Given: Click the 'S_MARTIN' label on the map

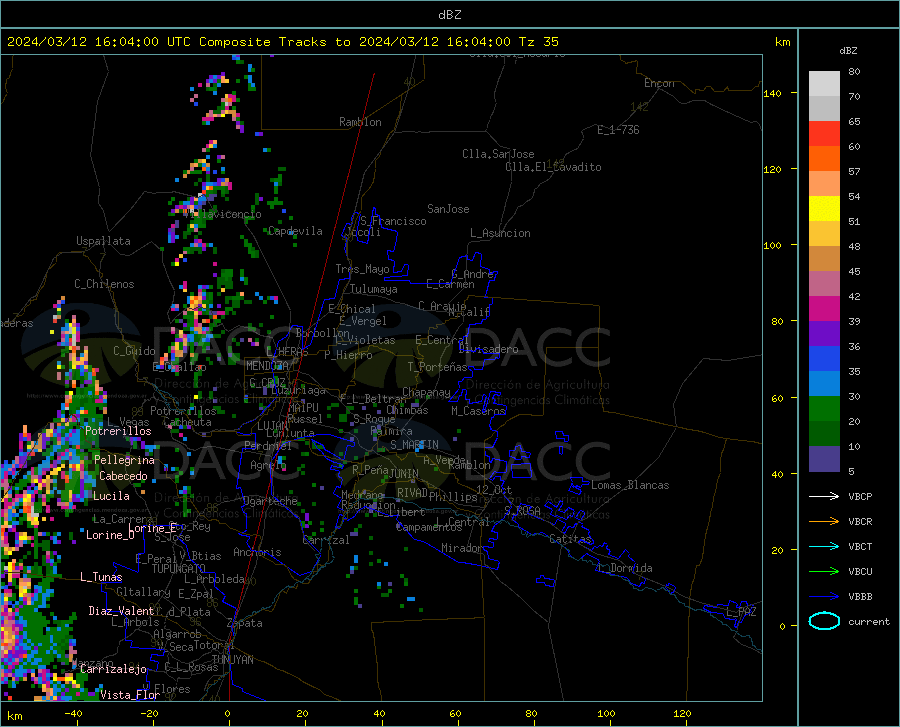Looking at the screenshot, I should pyautogui.click(x=414, y=445).
